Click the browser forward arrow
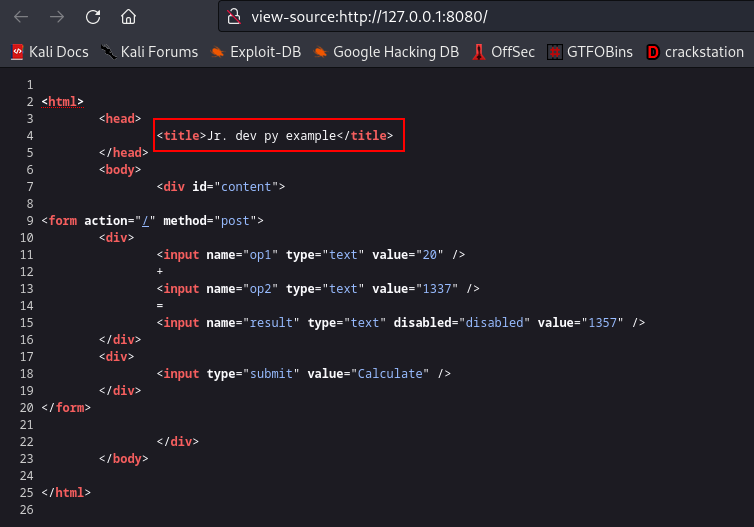 [x=57, y=17]
